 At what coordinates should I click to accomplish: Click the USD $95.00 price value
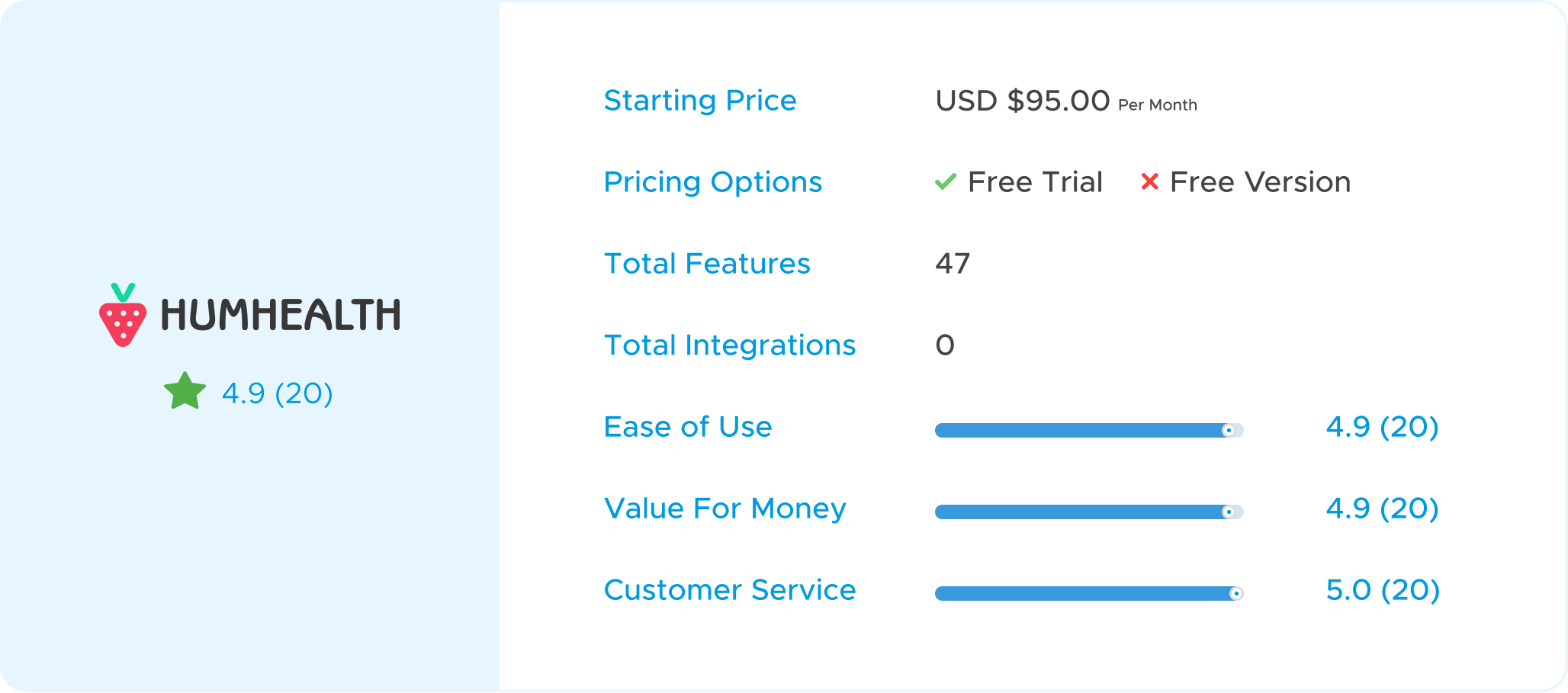coord(1023,101)
